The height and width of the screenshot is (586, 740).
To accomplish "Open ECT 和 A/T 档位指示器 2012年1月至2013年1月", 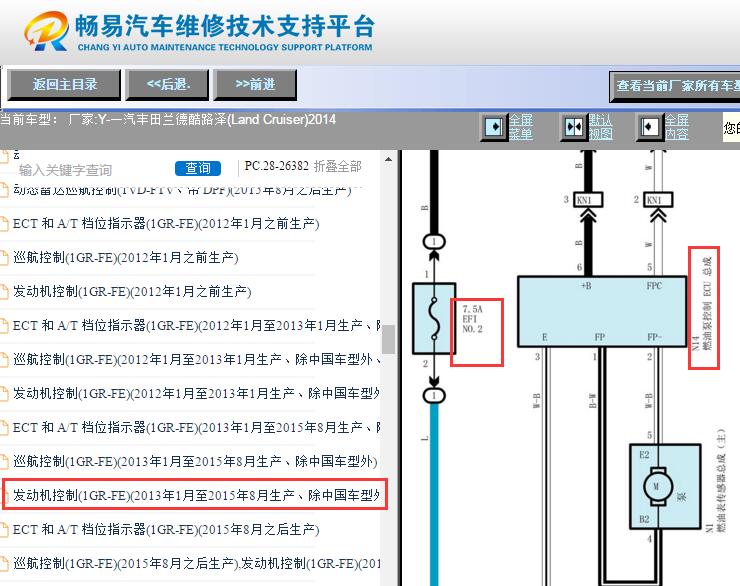I will pyautogui.click(x=196, y=326).
